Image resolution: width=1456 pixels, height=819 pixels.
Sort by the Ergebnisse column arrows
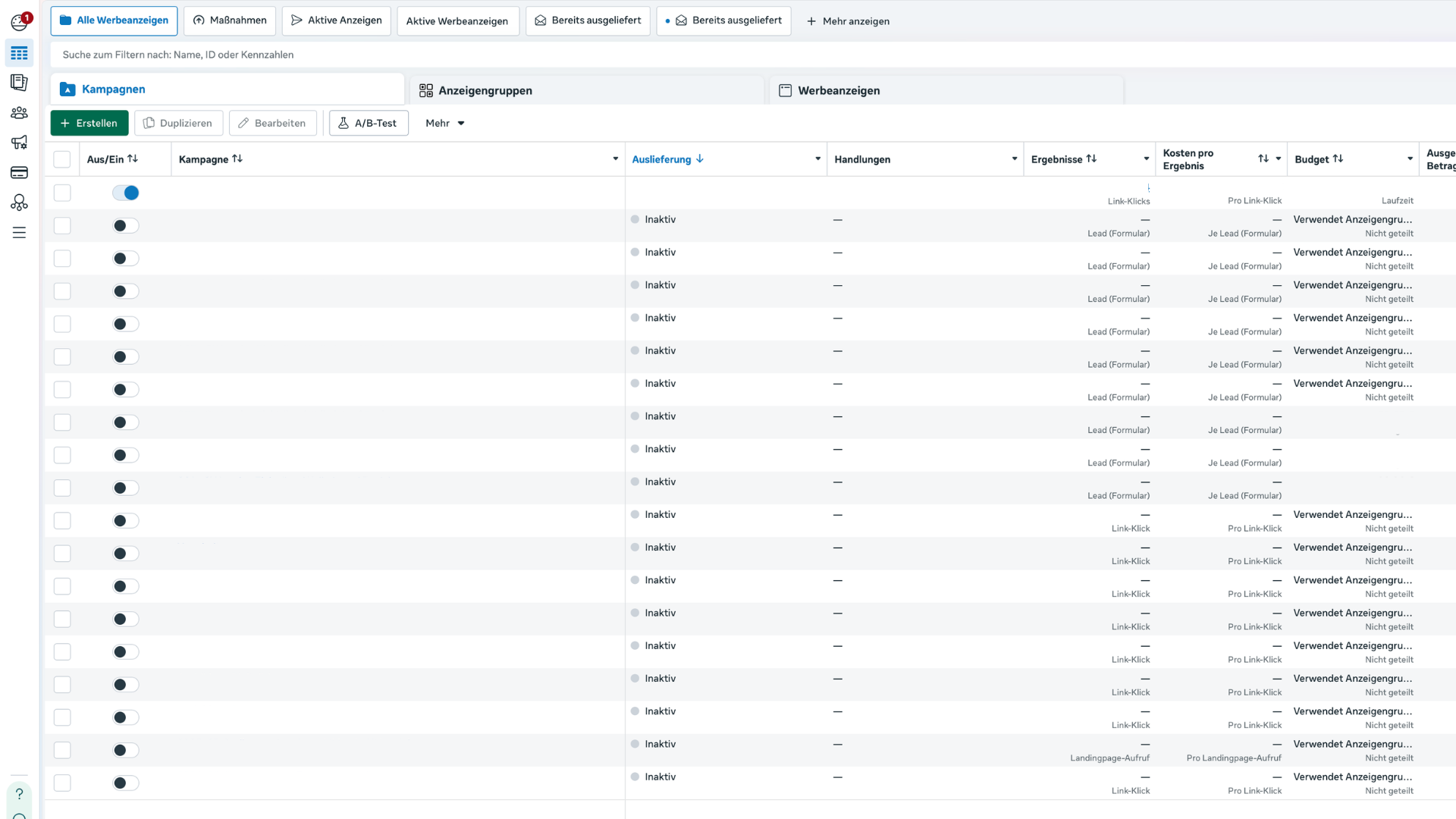pos(1091,158)
